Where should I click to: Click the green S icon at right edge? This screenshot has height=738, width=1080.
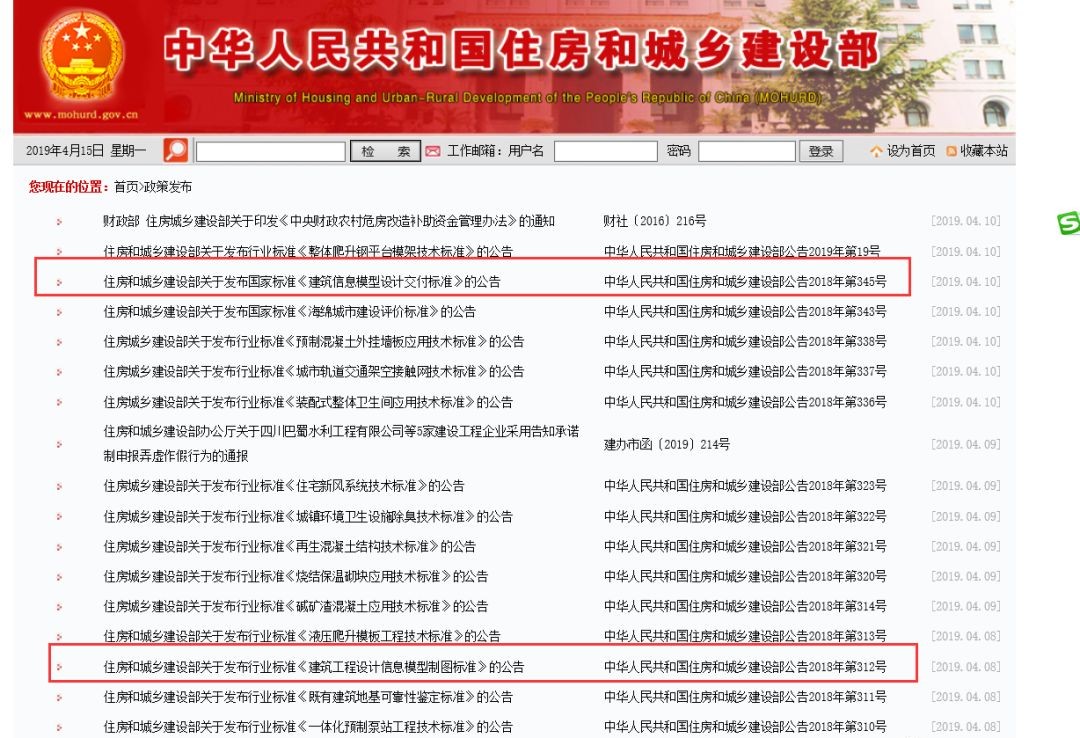click(x=1068, y=223)
